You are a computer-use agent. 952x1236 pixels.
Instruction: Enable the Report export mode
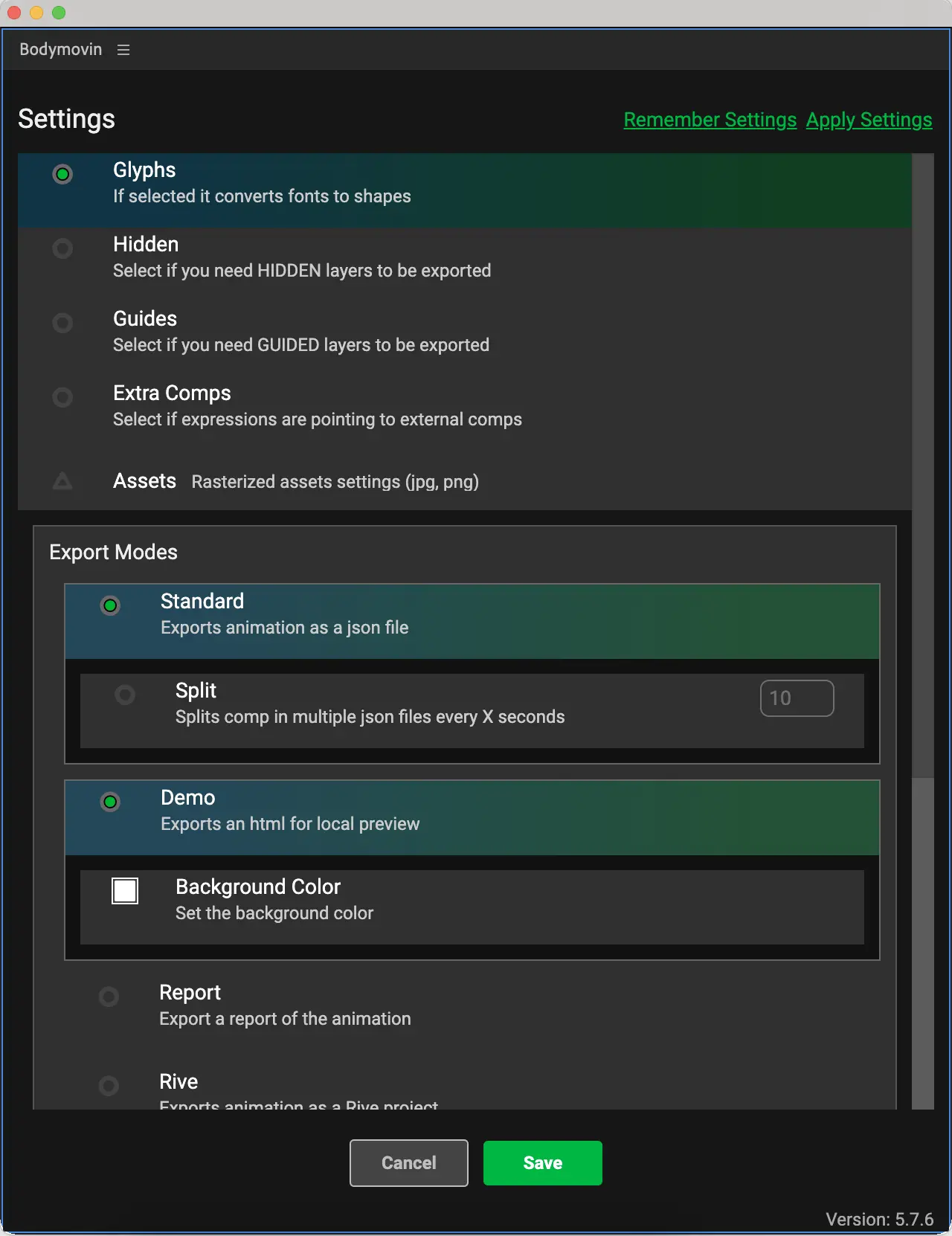tap(109, 997)
